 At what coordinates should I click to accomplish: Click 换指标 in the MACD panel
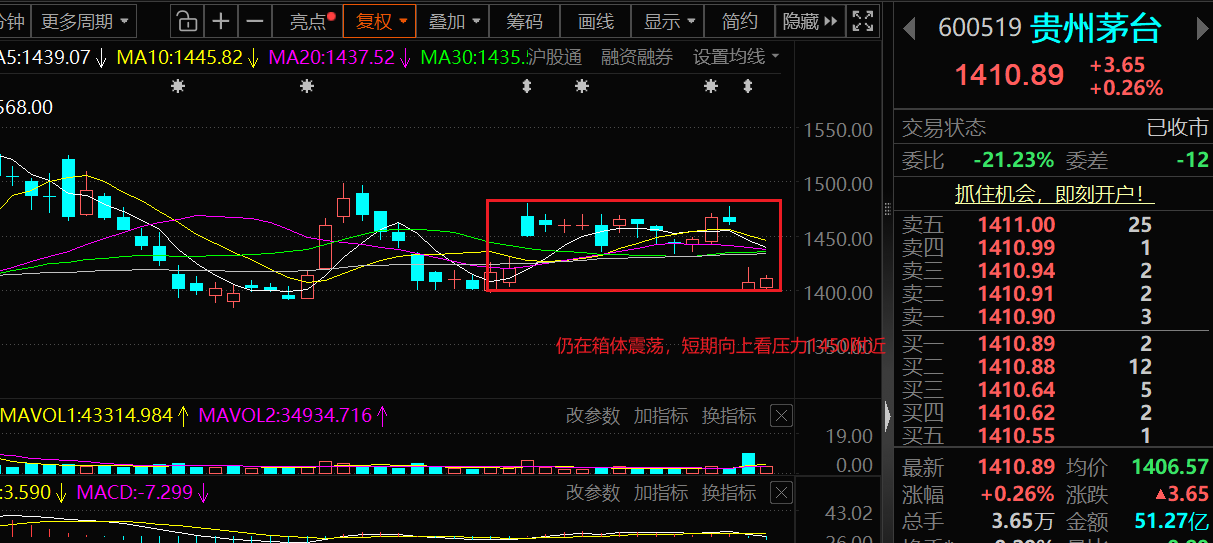point(729,493)
